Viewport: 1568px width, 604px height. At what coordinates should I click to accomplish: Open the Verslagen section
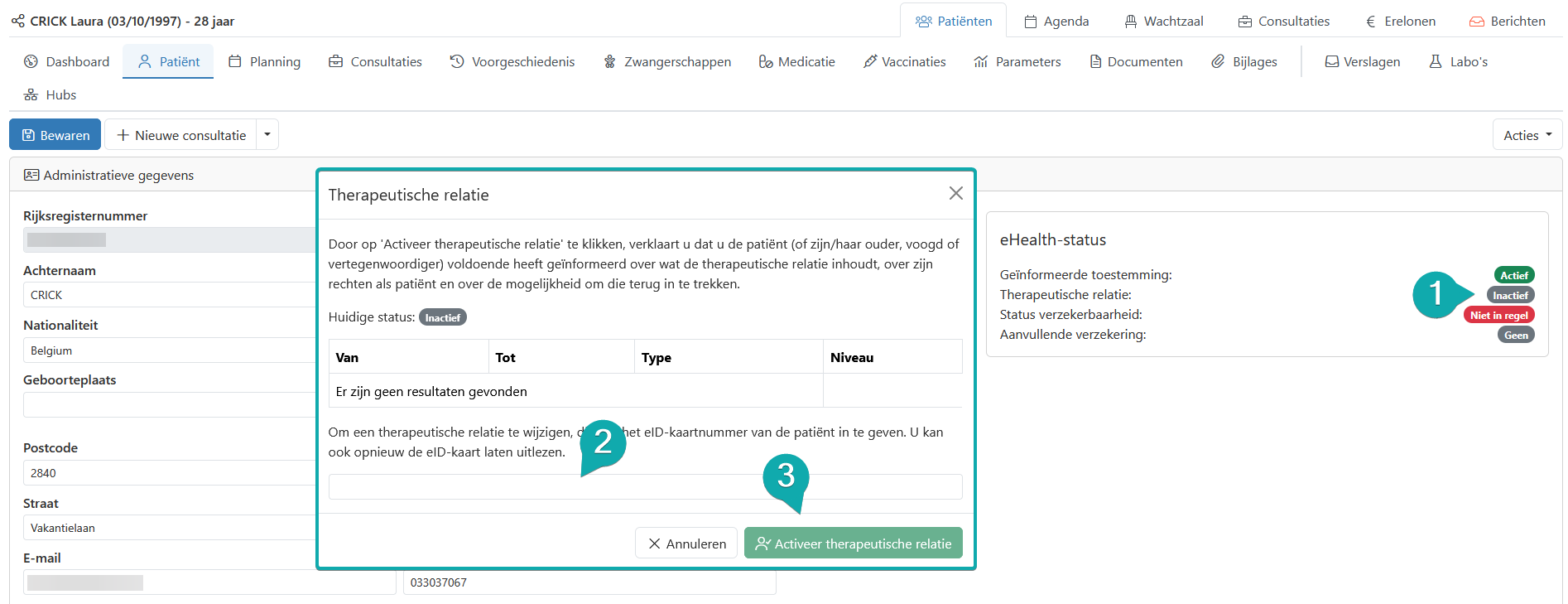[1362, 61]
